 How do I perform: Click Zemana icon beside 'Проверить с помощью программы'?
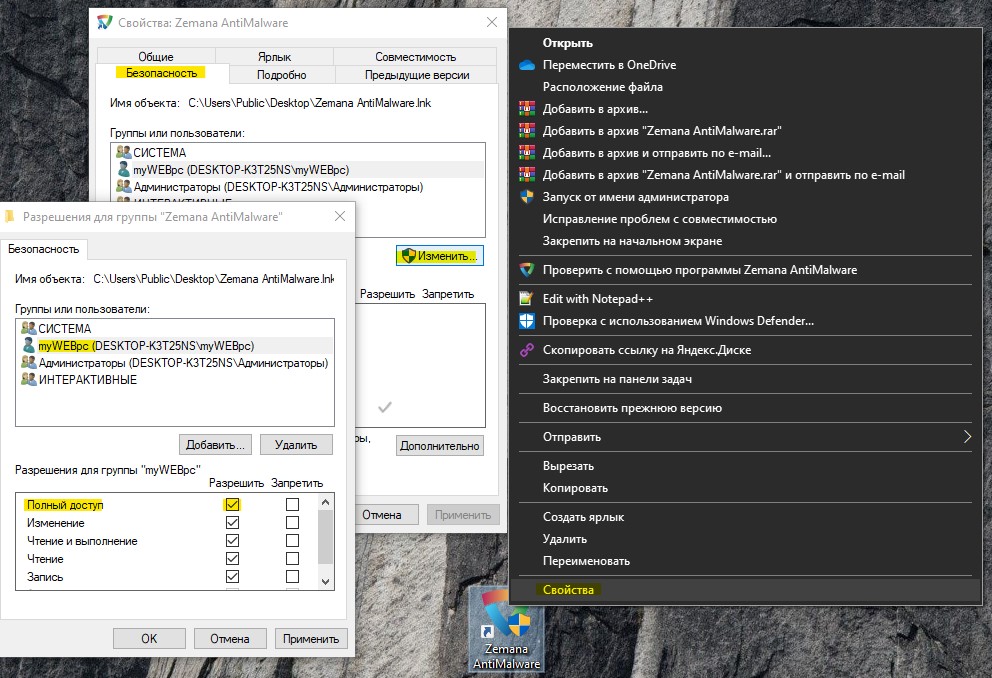pyautogui.click(x=527, y=270)
